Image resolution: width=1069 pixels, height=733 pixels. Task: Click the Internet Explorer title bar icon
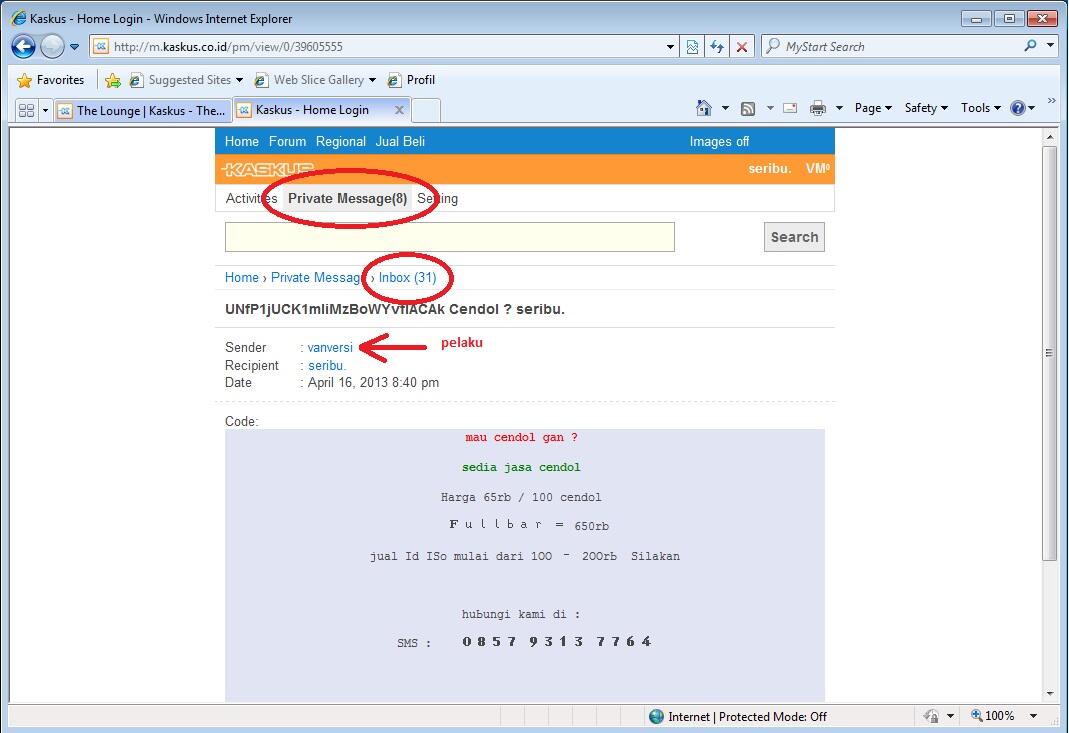pyautogui.click(x=19, y=18)
